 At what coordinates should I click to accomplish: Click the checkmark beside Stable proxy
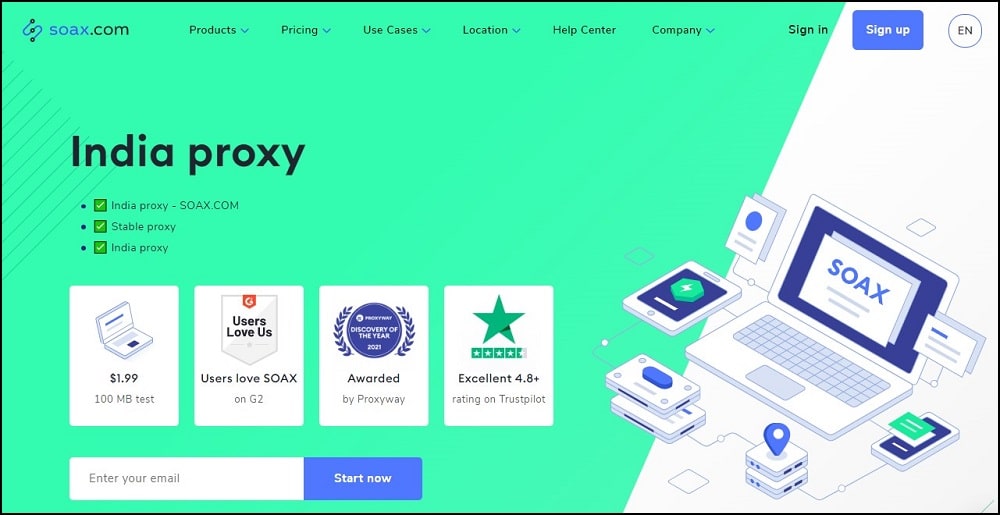tap(100, 226)
